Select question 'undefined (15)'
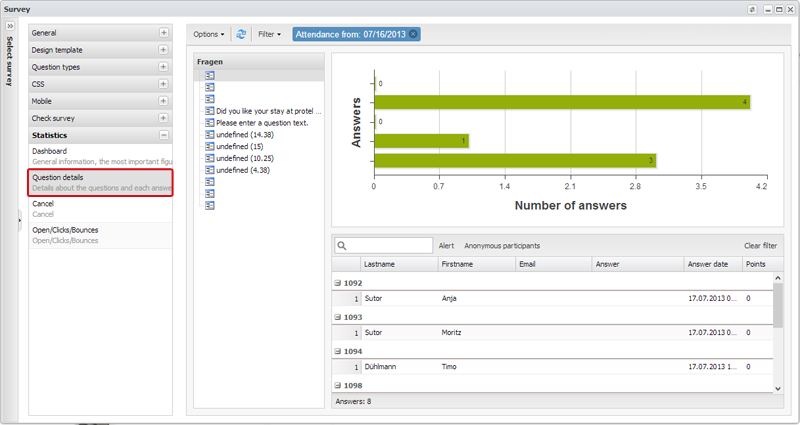 click(x=240, y=146)
